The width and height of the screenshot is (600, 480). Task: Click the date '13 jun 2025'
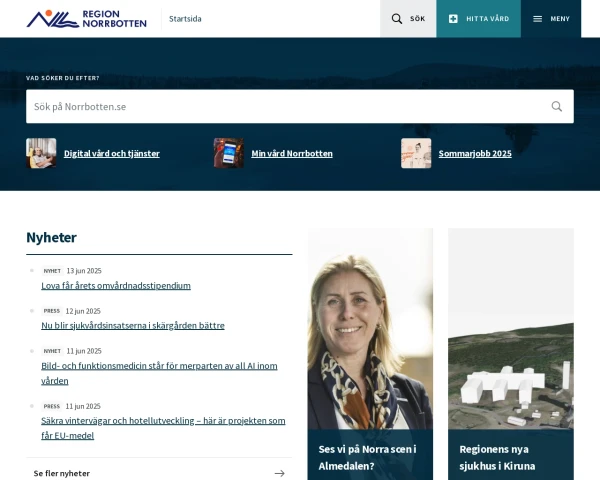(x=84, y=271)
